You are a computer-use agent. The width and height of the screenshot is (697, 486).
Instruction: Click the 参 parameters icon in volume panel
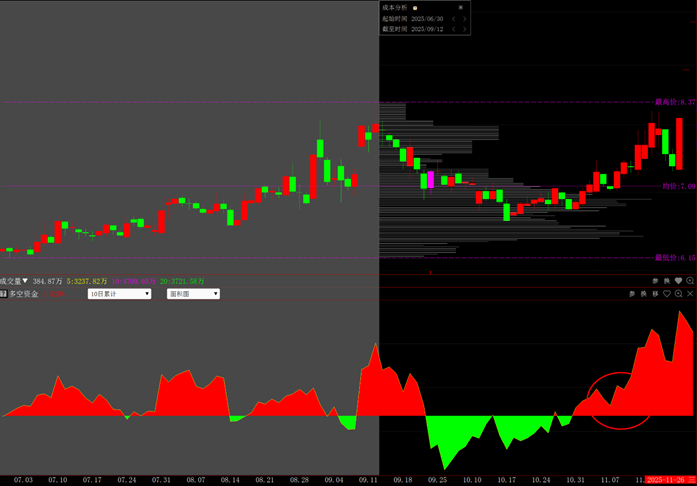pyautogui.click(x=656, y=281)
